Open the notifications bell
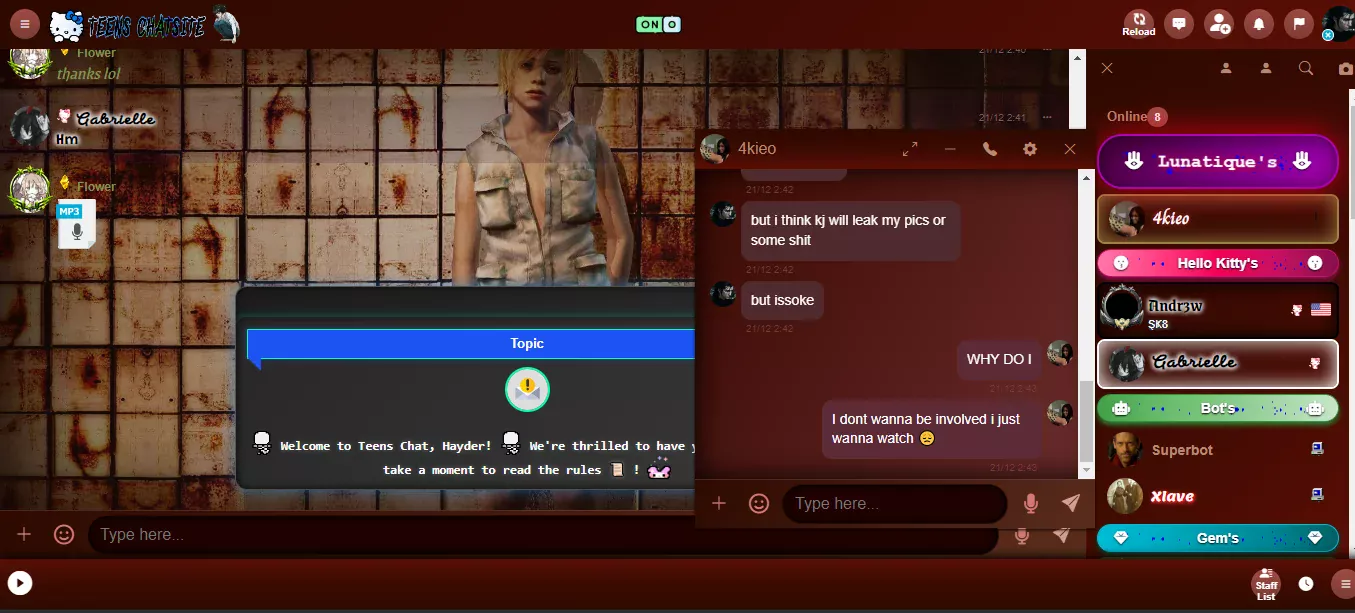Screen dimensions: 1355x613 (x=1259, y=24)
